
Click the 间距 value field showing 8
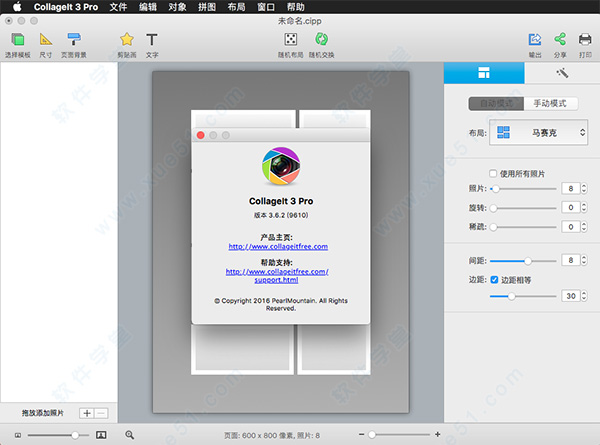[571, 261]
